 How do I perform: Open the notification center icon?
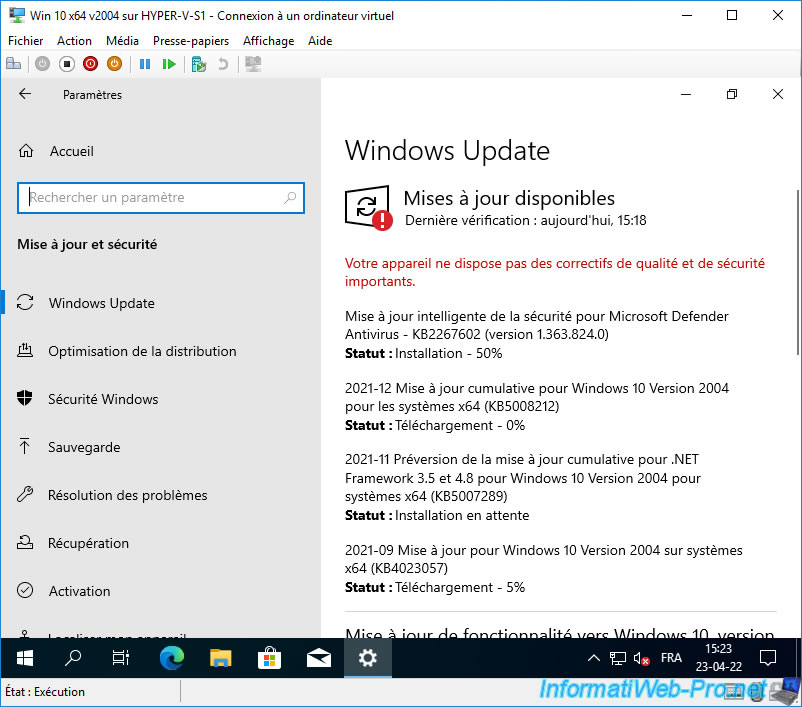click(768, 658)
